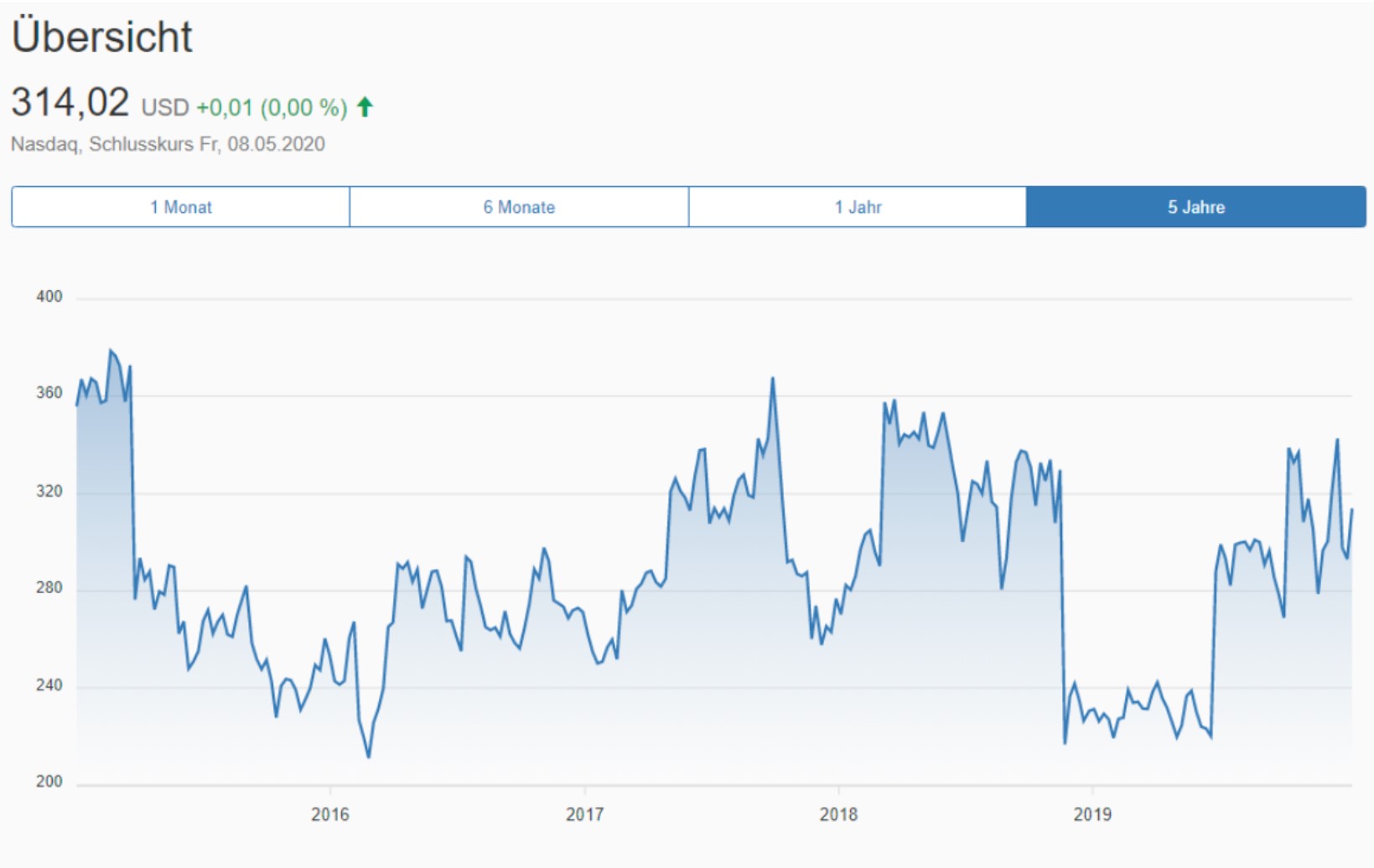Show the 1 Jahr price chart
1374x868 pixels.
858,207
